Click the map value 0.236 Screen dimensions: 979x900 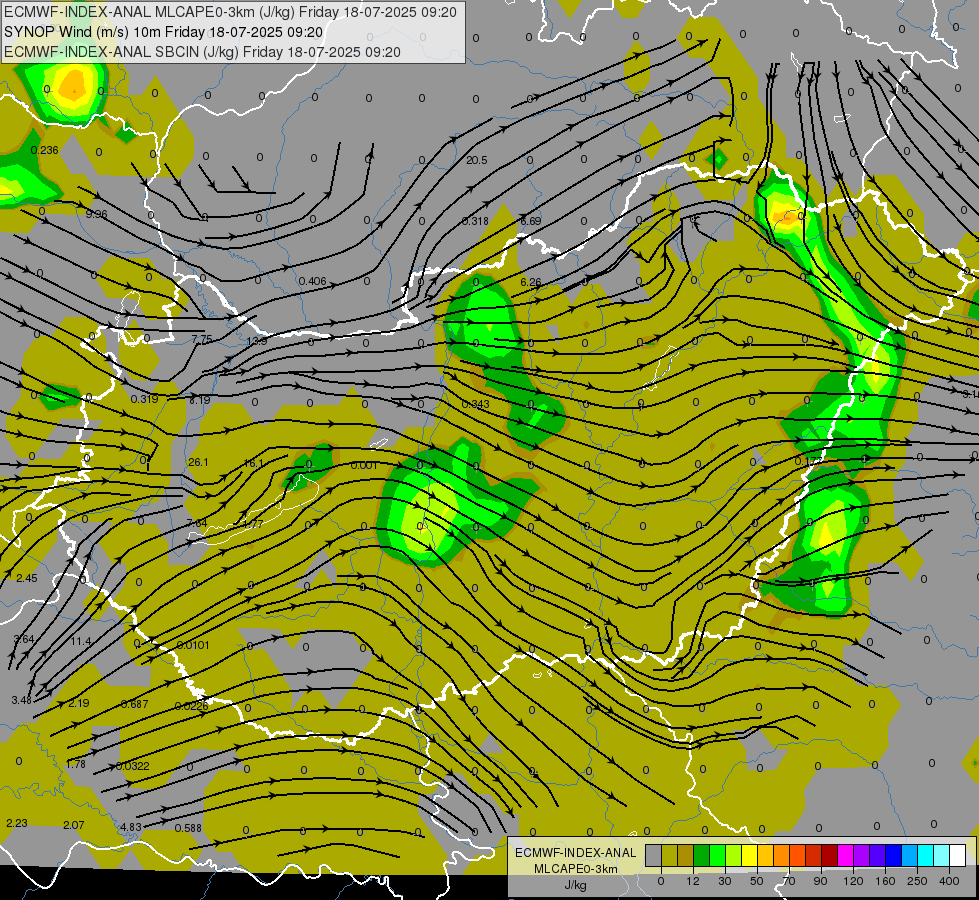(x=44, y=150)
